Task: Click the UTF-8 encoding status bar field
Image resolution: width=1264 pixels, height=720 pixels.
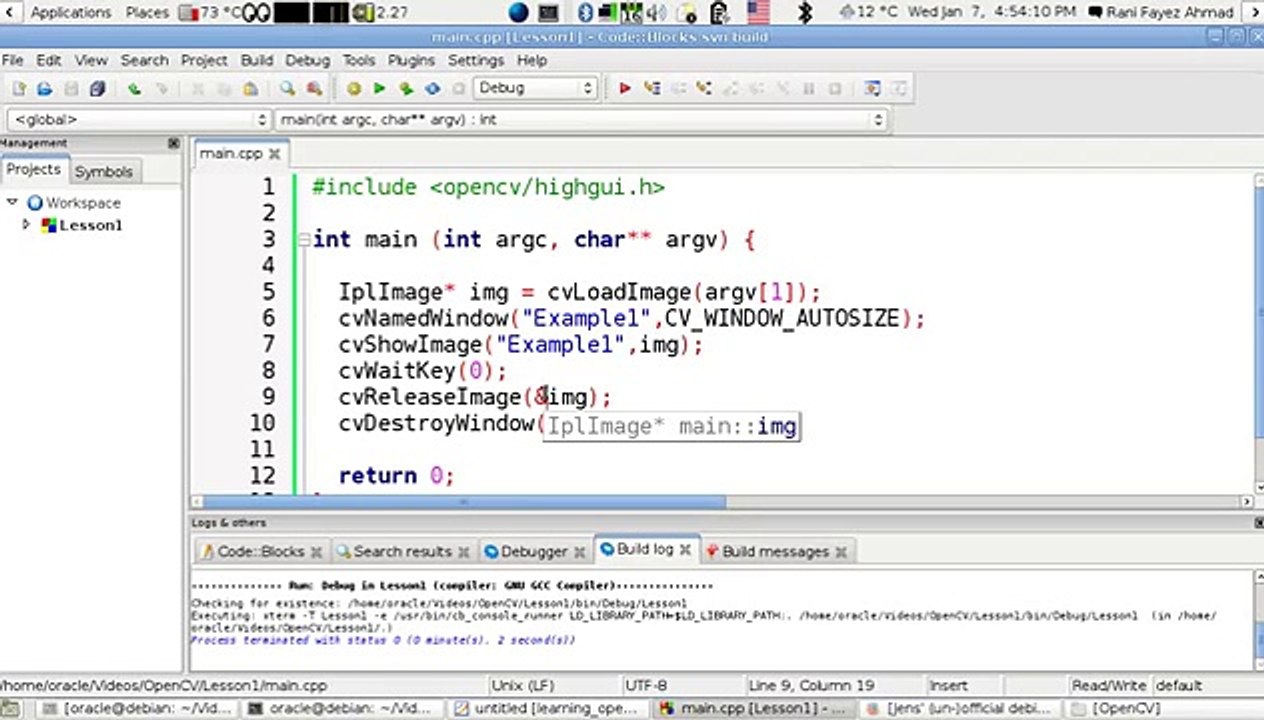Action: coord(646,686)
